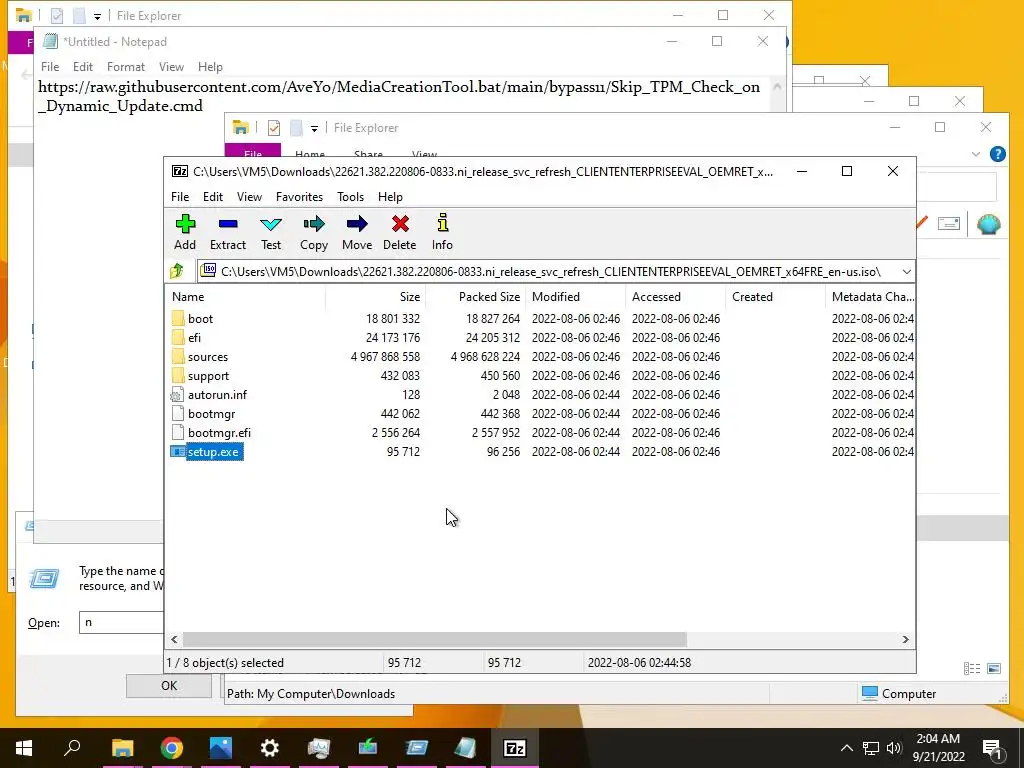Screen dimensions: 1024x768
Task: Click the Run dialog Open field
Action: pos(121,622)
